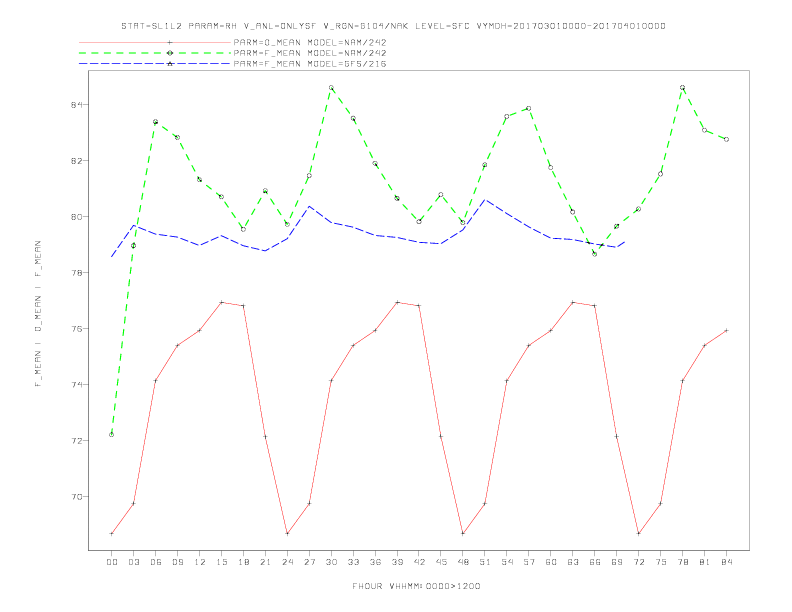
Task: Click the green dashed legend line sample
Action: [155, 53]
